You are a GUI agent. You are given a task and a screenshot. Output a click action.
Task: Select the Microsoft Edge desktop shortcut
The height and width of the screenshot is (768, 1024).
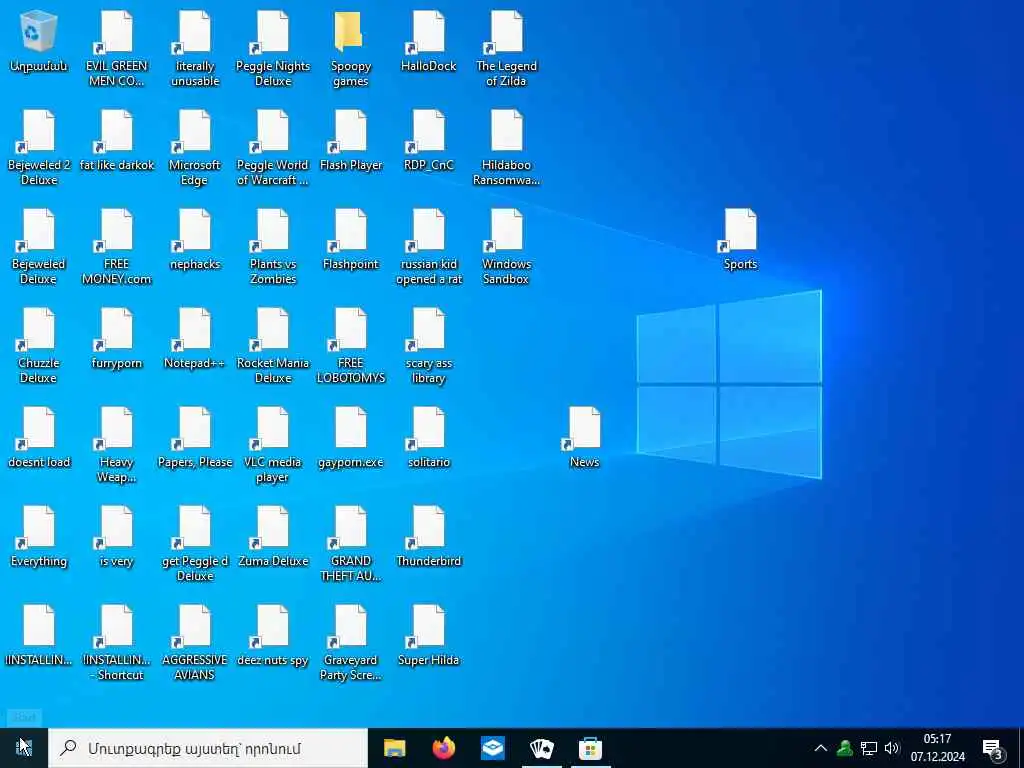click(195, 148)
